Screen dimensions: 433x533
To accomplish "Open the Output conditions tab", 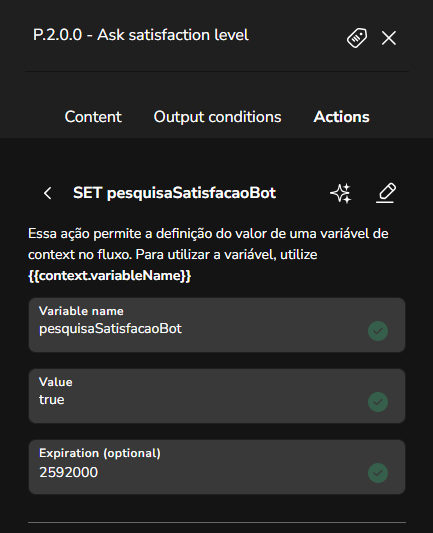I will pyautogui.click(x=217, y=117).
